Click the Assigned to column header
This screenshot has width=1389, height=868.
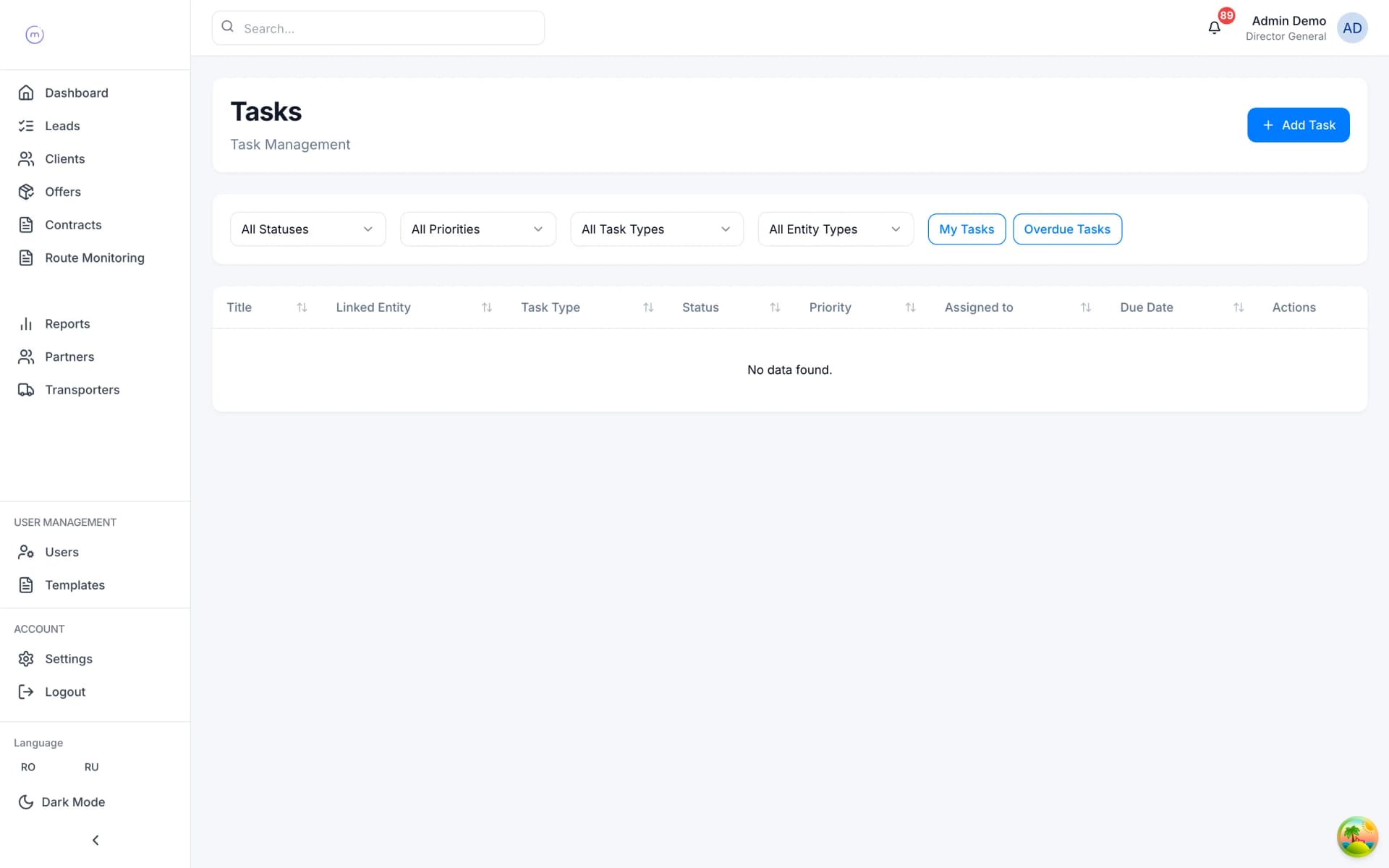coord(979,307)
